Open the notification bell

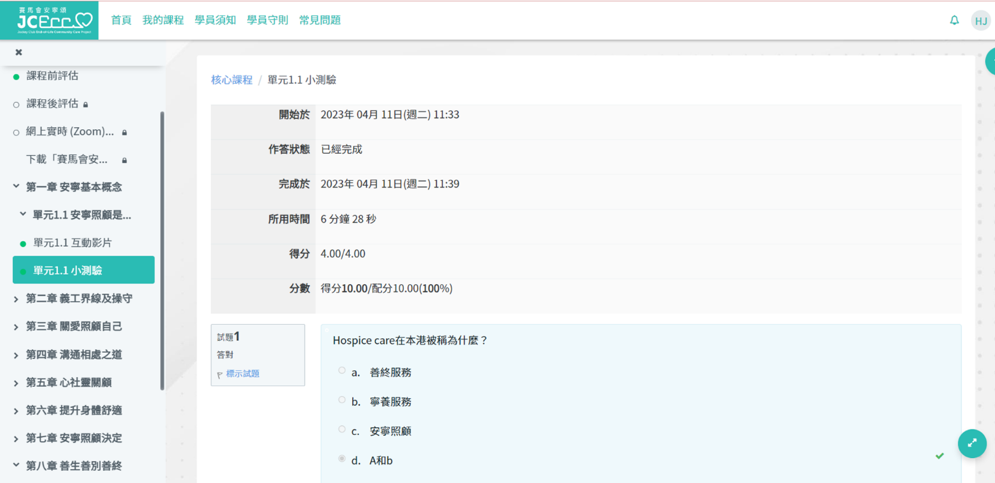[954, 20]
